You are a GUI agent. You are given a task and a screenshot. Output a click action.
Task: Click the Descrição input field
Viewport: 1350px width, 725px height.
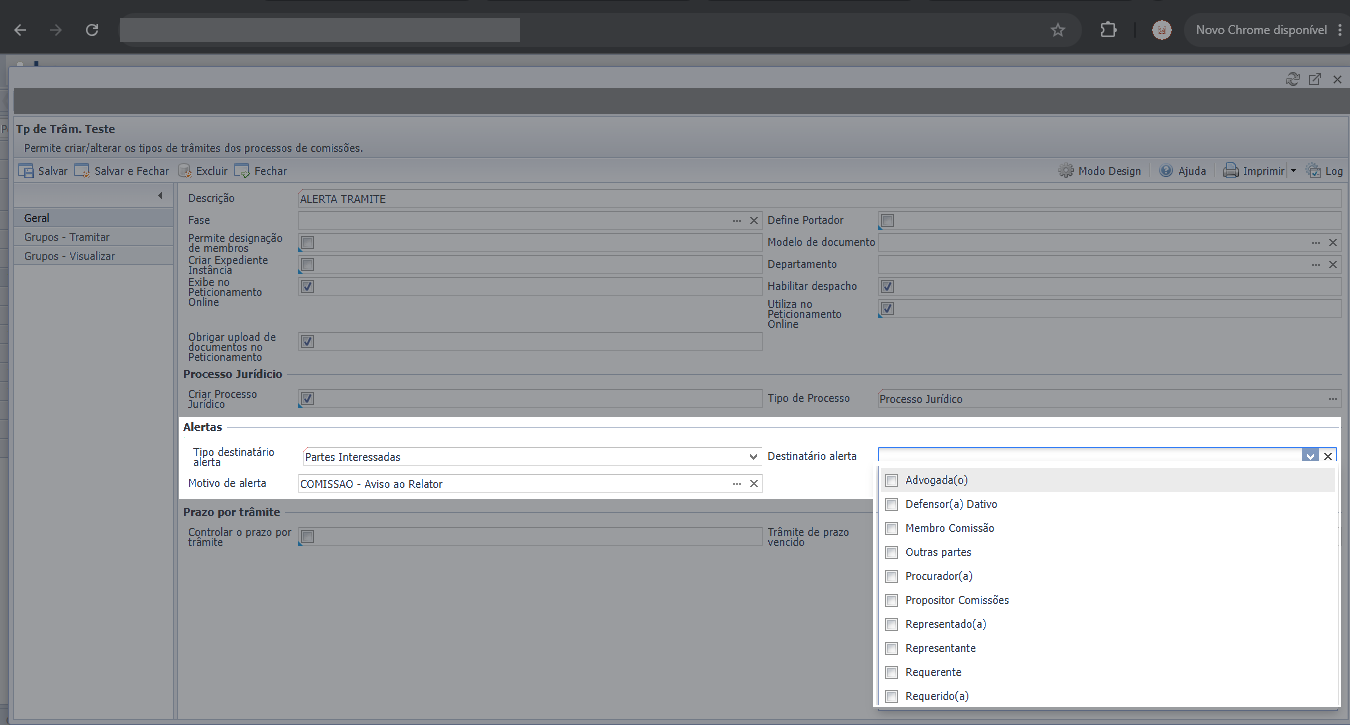point(820,199)
